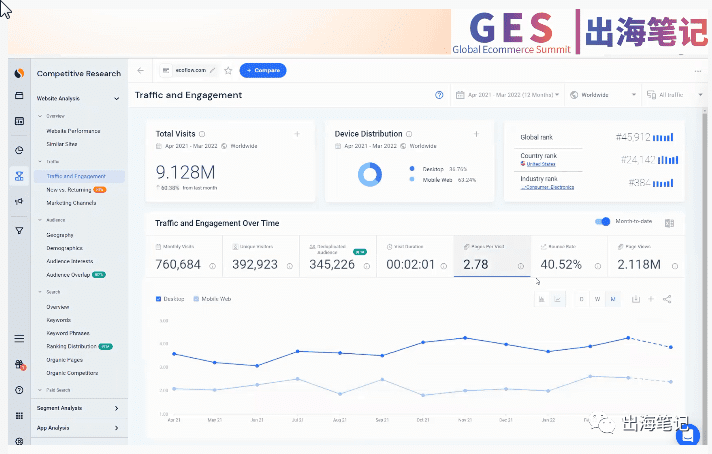
Task: Open the settings gear in sidebar
Action: pyautogui.click(x=19, y=441)
